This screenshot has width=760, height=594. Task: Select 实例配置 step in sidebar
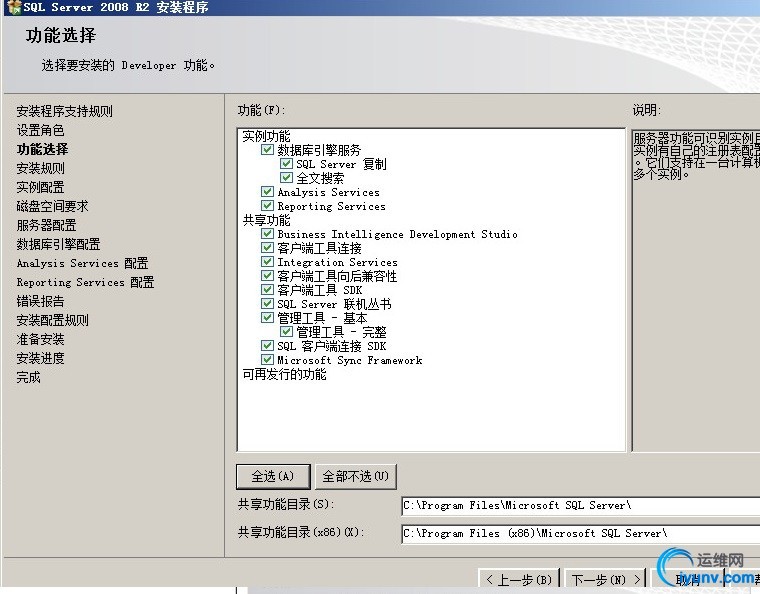pos(40,187)
